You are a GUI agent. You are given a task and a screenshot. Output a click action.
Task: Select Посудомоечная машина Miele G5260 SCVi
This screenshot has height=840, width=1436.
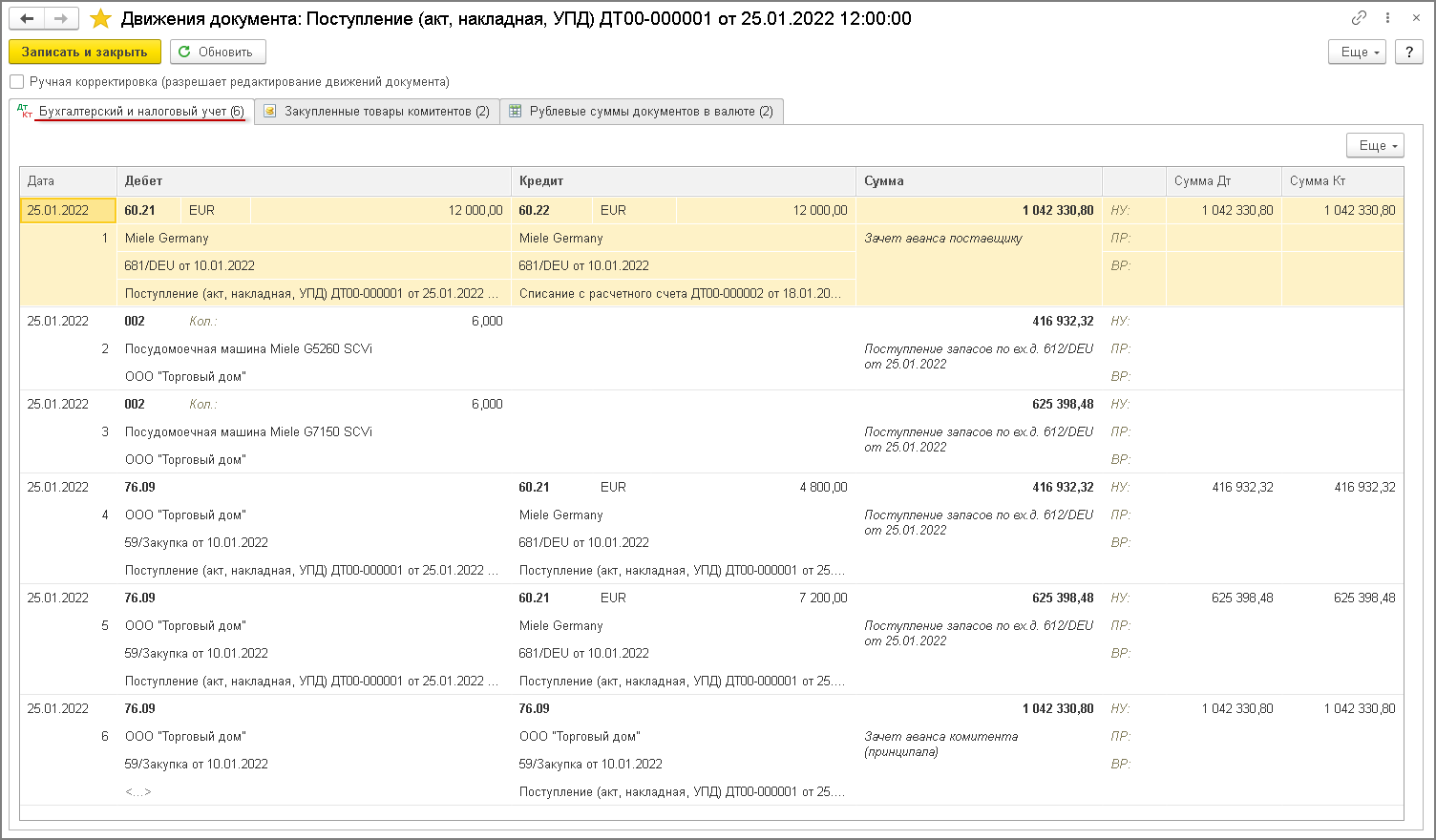pos(248,348)
